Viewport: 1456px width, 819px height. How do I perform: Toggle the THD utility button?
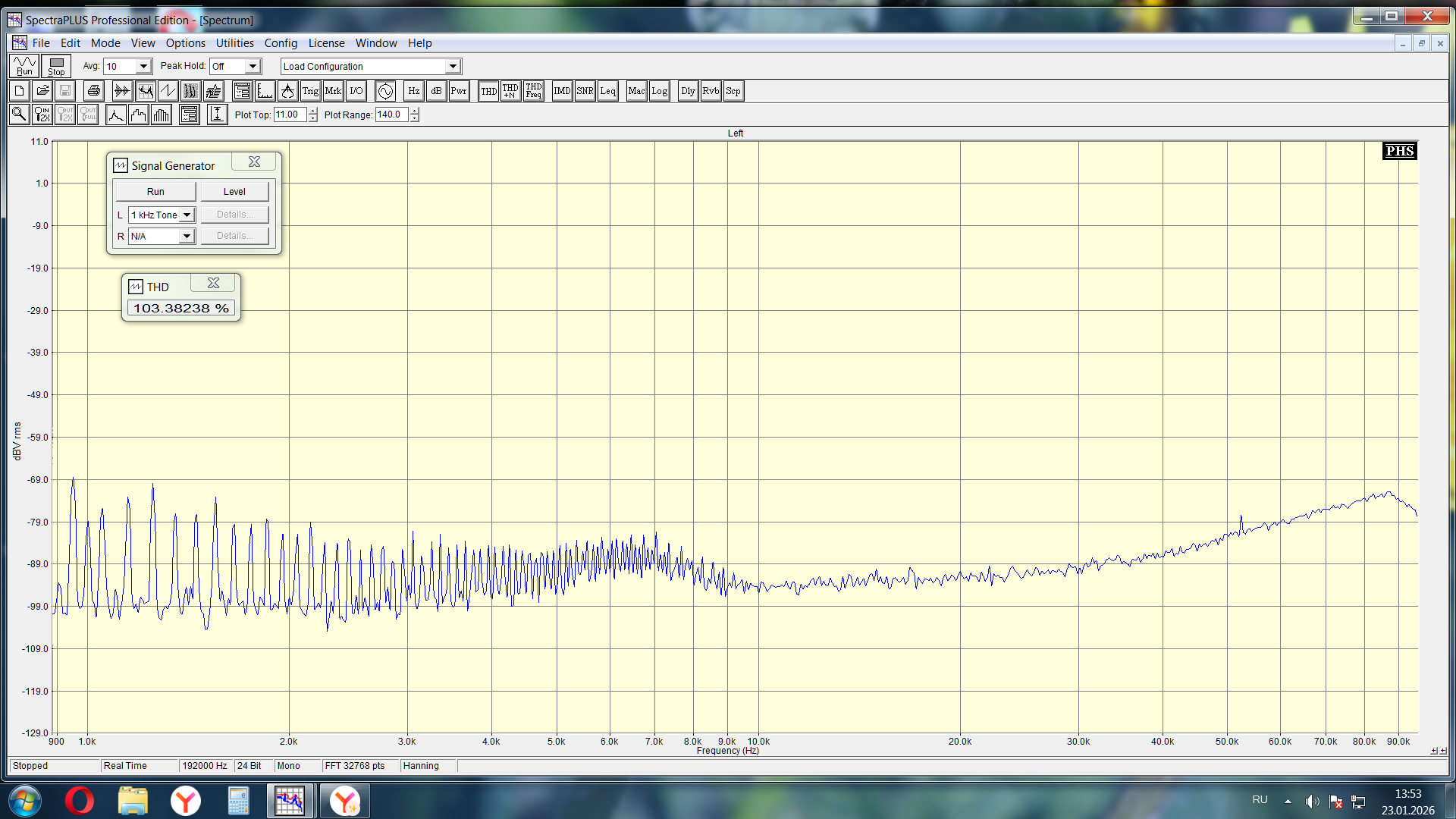click(488, 91)
